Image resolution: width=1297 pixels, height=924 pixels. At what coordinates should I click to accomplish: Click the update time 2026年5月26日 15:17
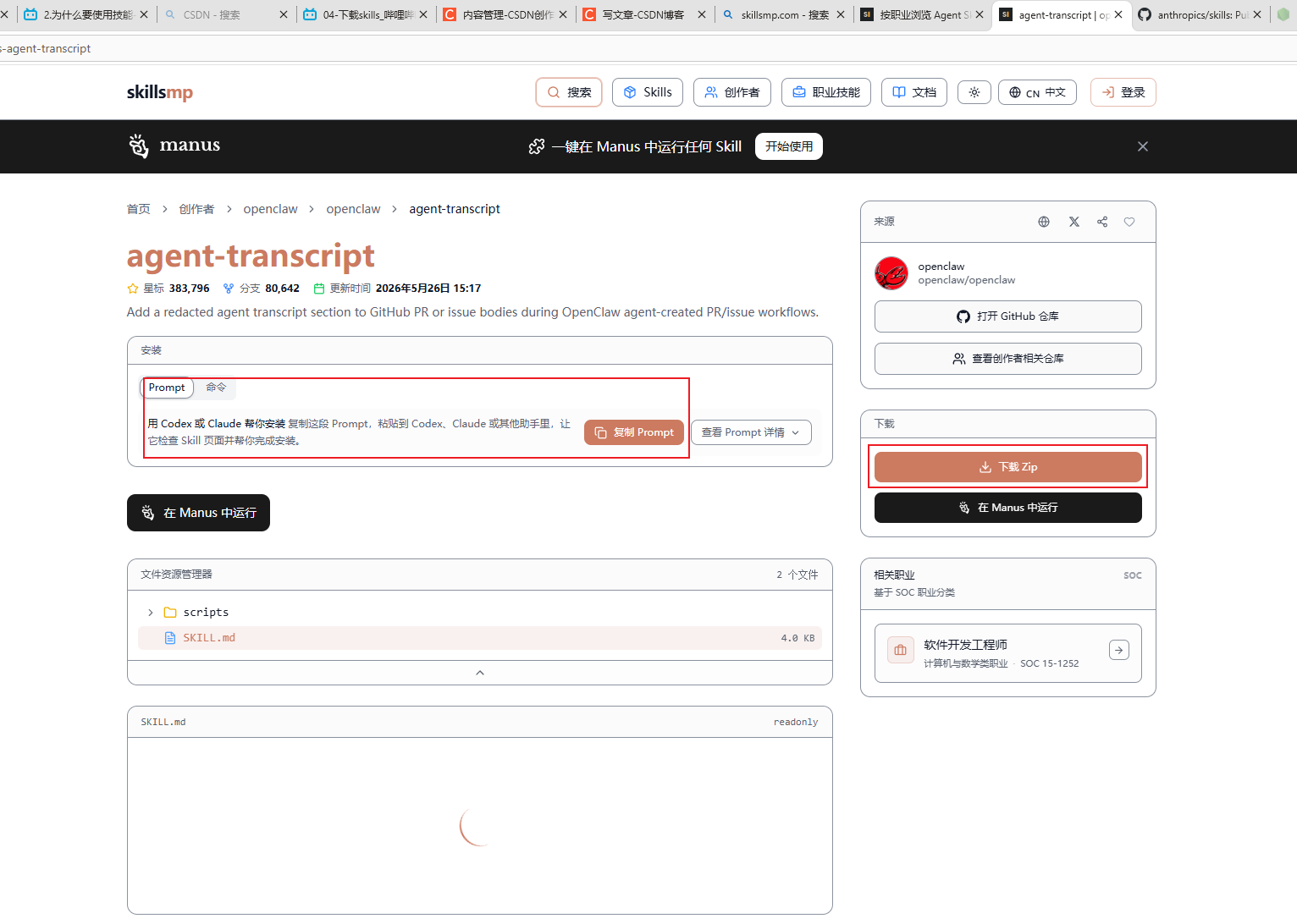click(x=428, y=289)
